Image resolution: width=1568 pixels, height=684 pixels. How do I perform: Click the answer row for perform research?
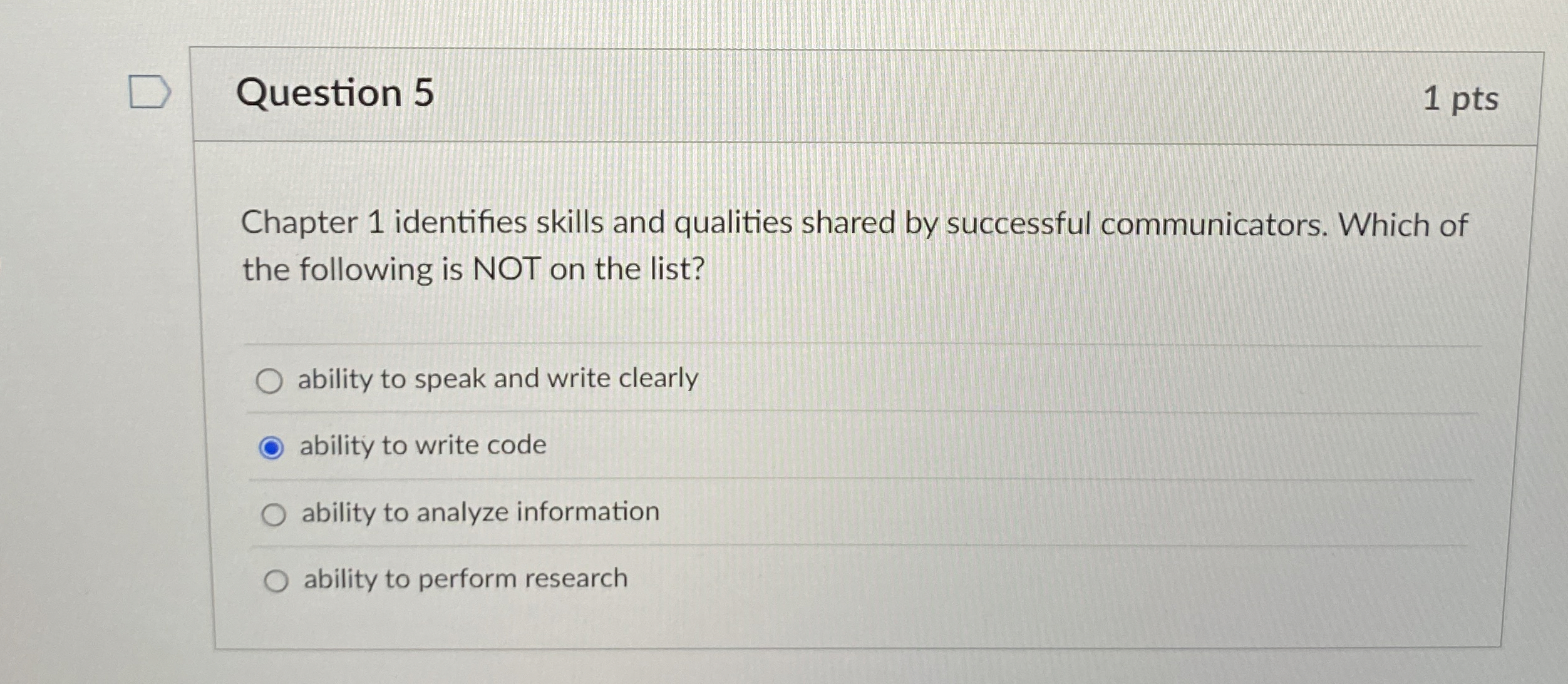(x=463, y=579)
